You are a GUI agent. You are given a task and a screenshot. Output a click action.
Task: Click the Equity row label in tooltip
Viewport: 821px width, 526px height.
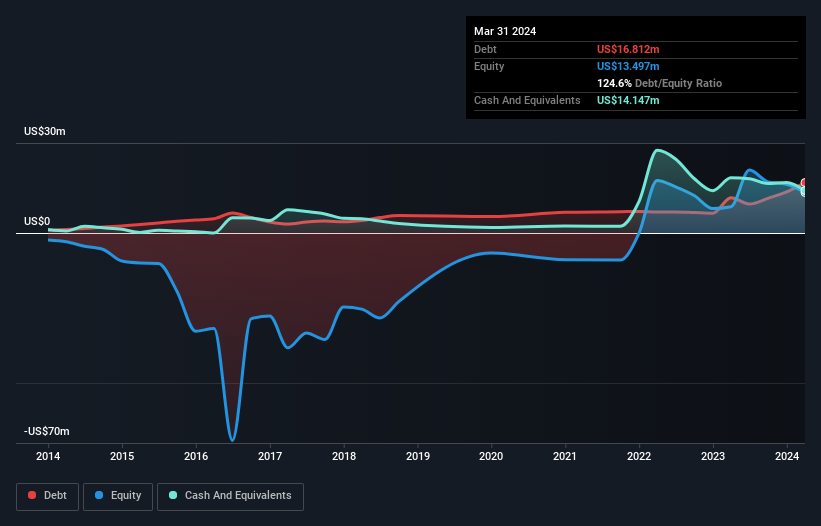tap(489, 66)
